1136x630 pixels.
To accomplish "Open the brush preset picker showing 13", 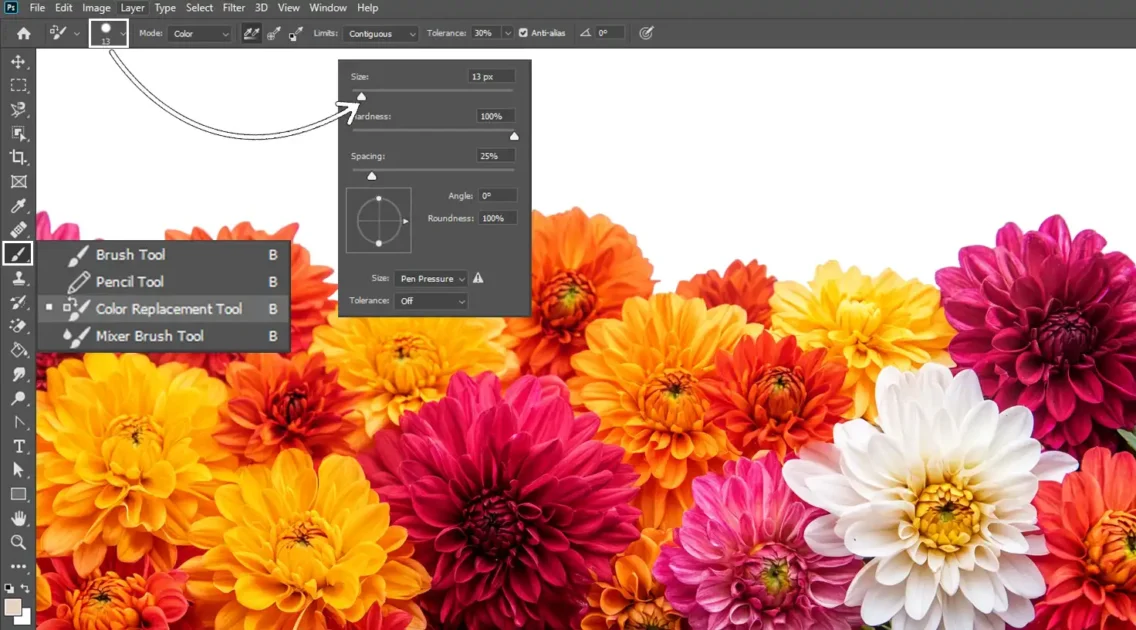I will pyautogui.click(x=109, y=33).
